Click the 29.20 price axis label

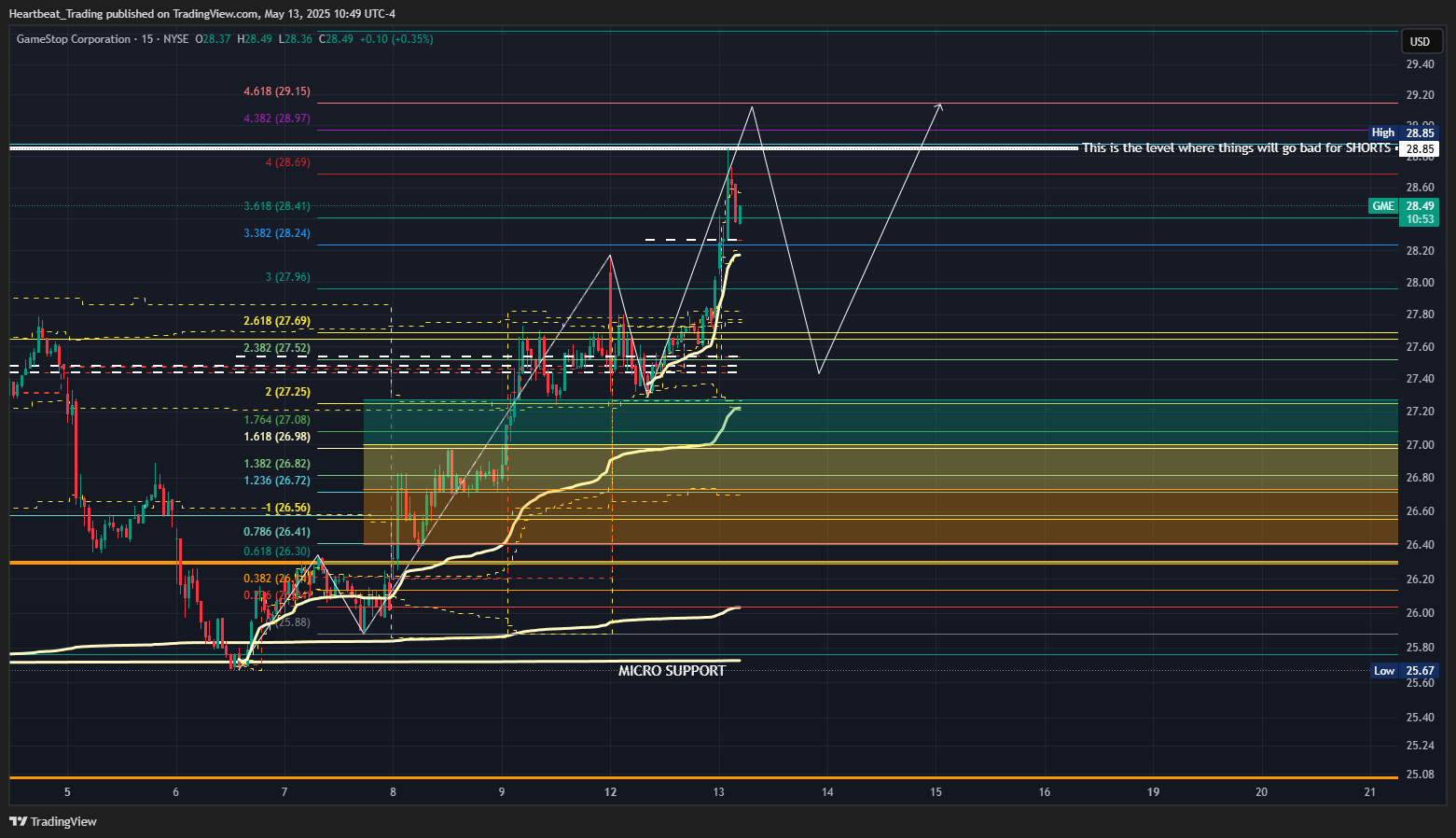pyautogui.click(x=1420, y=95)
